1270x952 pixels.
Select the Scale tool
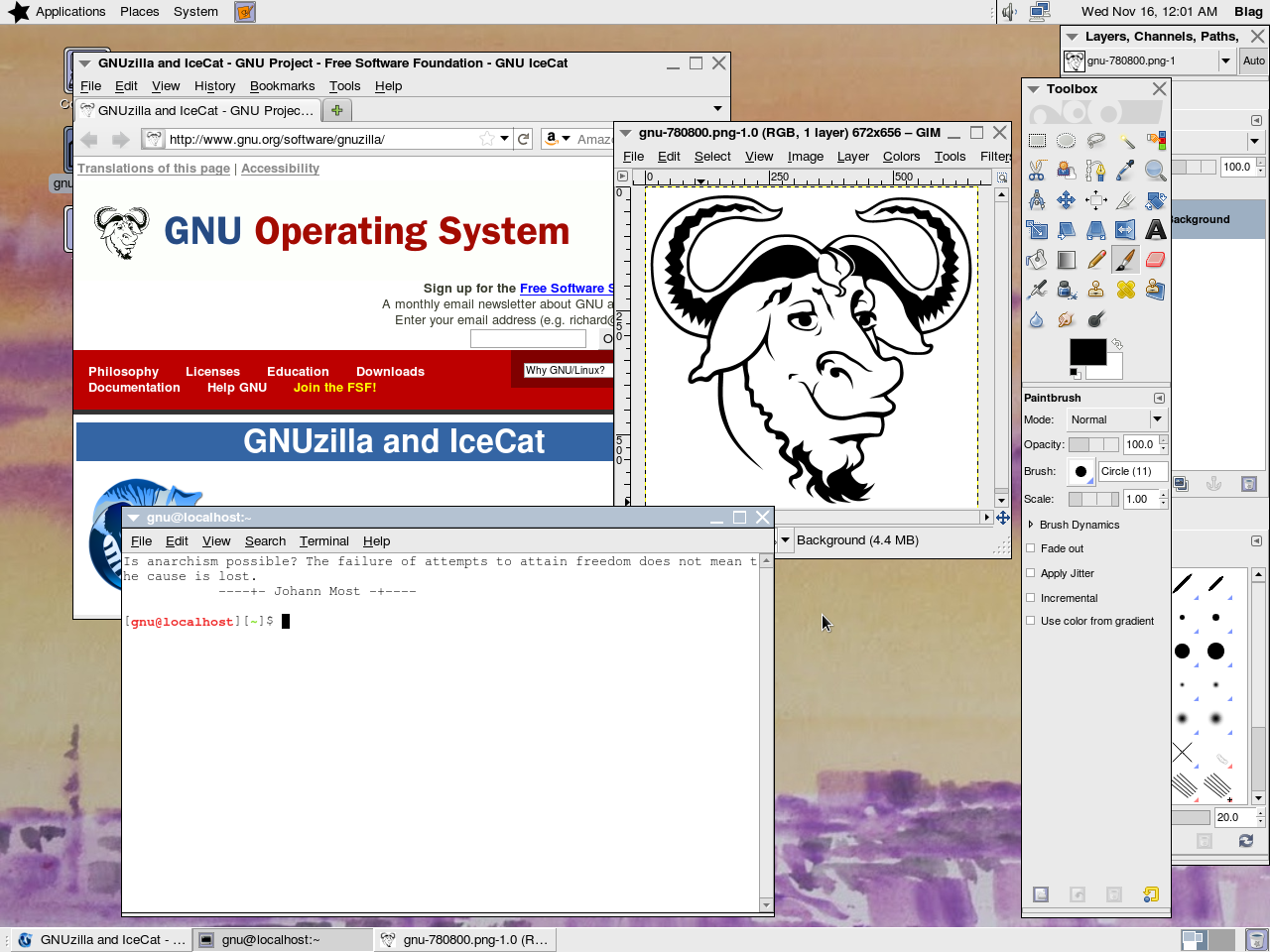pyautogui.click(x=1037, y=230)
